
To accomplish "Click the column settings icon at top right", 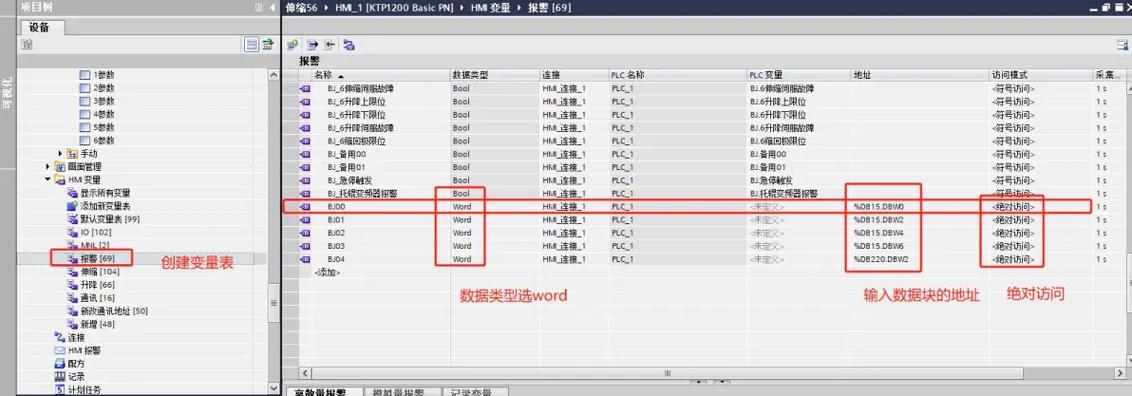I will coord(1123,45).
